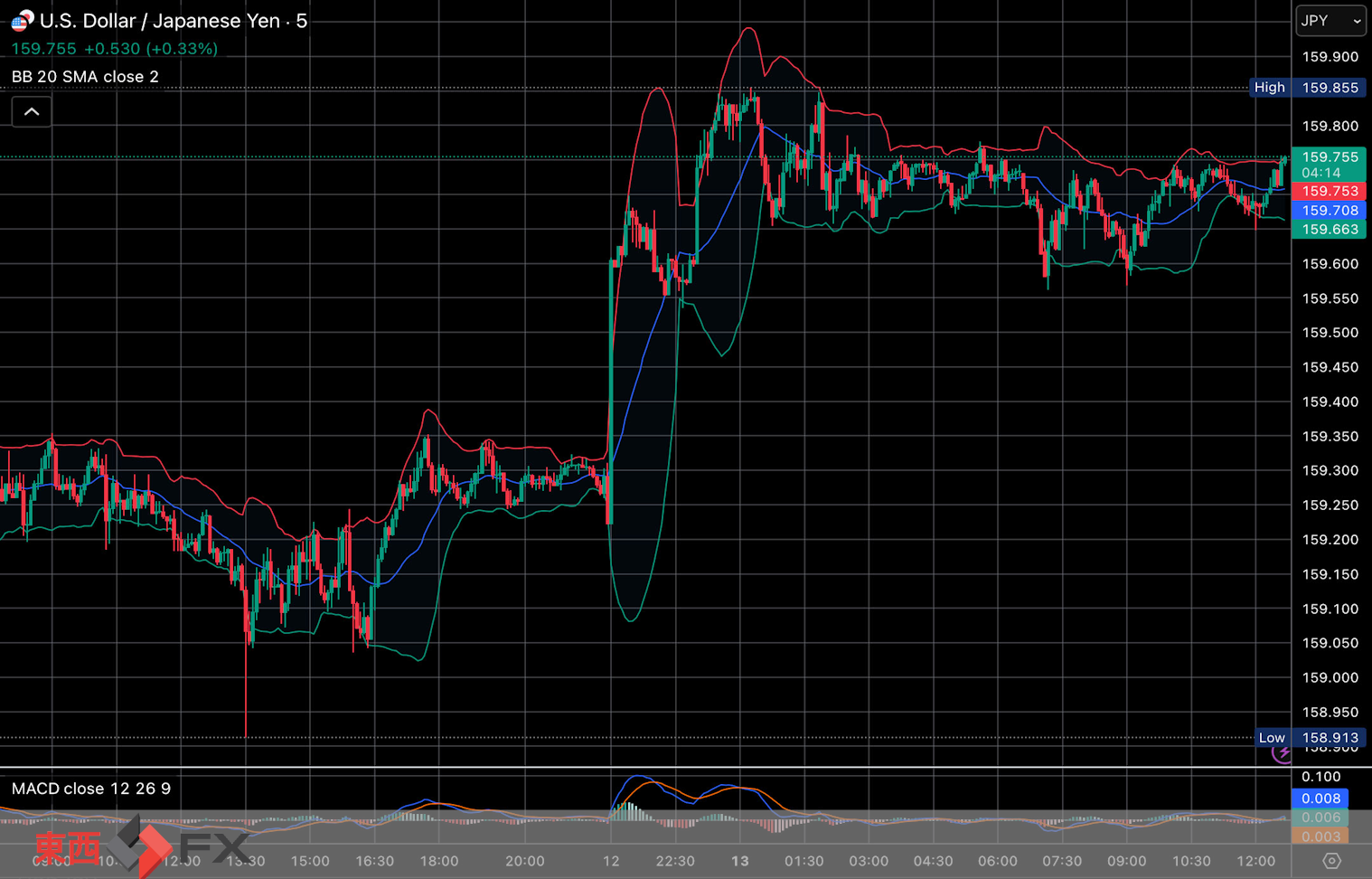Open chart settings hexagon gear icon
The image size is (1372, 879).
(x=1331, y=861)
